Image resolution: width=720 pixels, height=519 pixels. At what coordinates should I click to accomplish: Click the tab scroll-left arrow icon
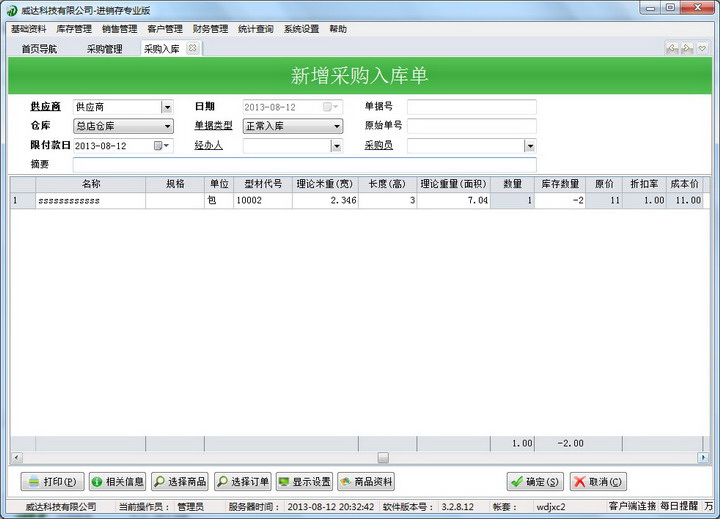tap(672, 48)
